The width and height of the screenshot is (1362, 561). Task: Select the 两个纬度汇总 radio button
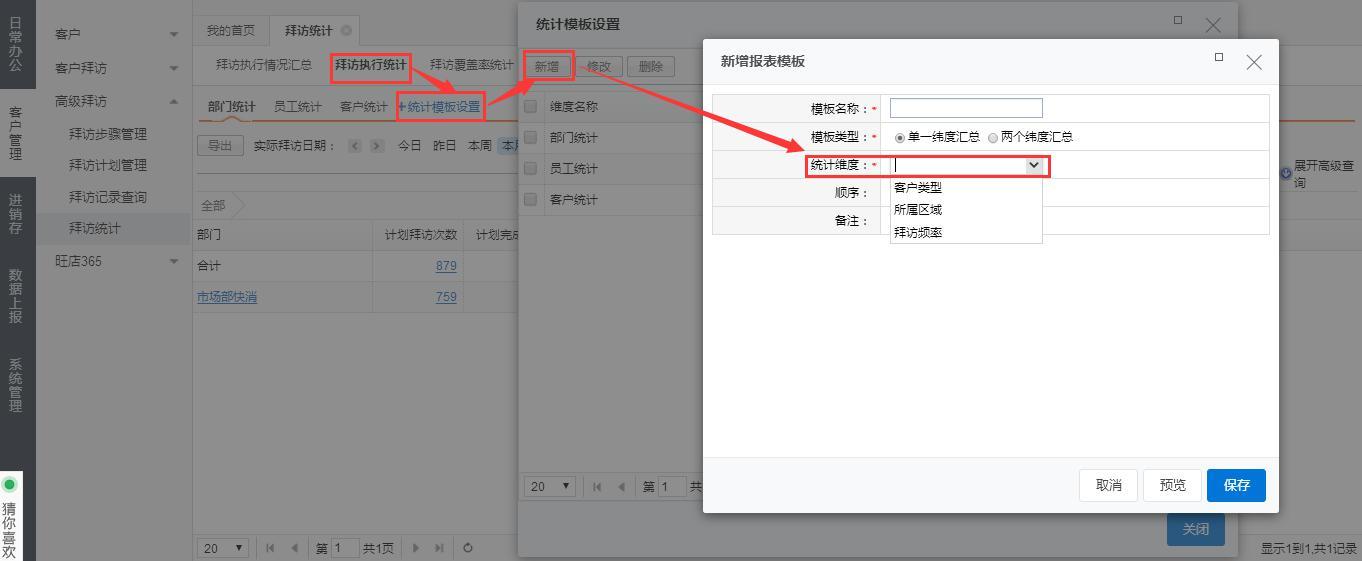coord(993,138)
